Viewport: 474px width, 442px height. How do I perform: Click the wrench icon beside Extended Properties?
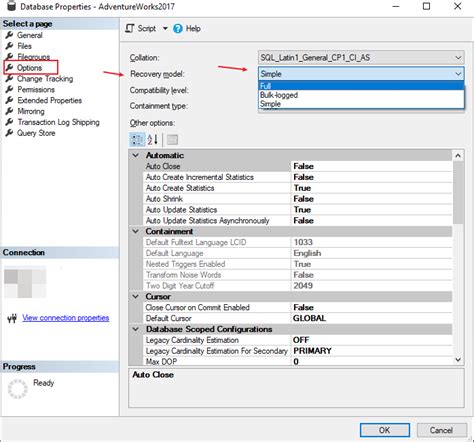pos(9,100)
